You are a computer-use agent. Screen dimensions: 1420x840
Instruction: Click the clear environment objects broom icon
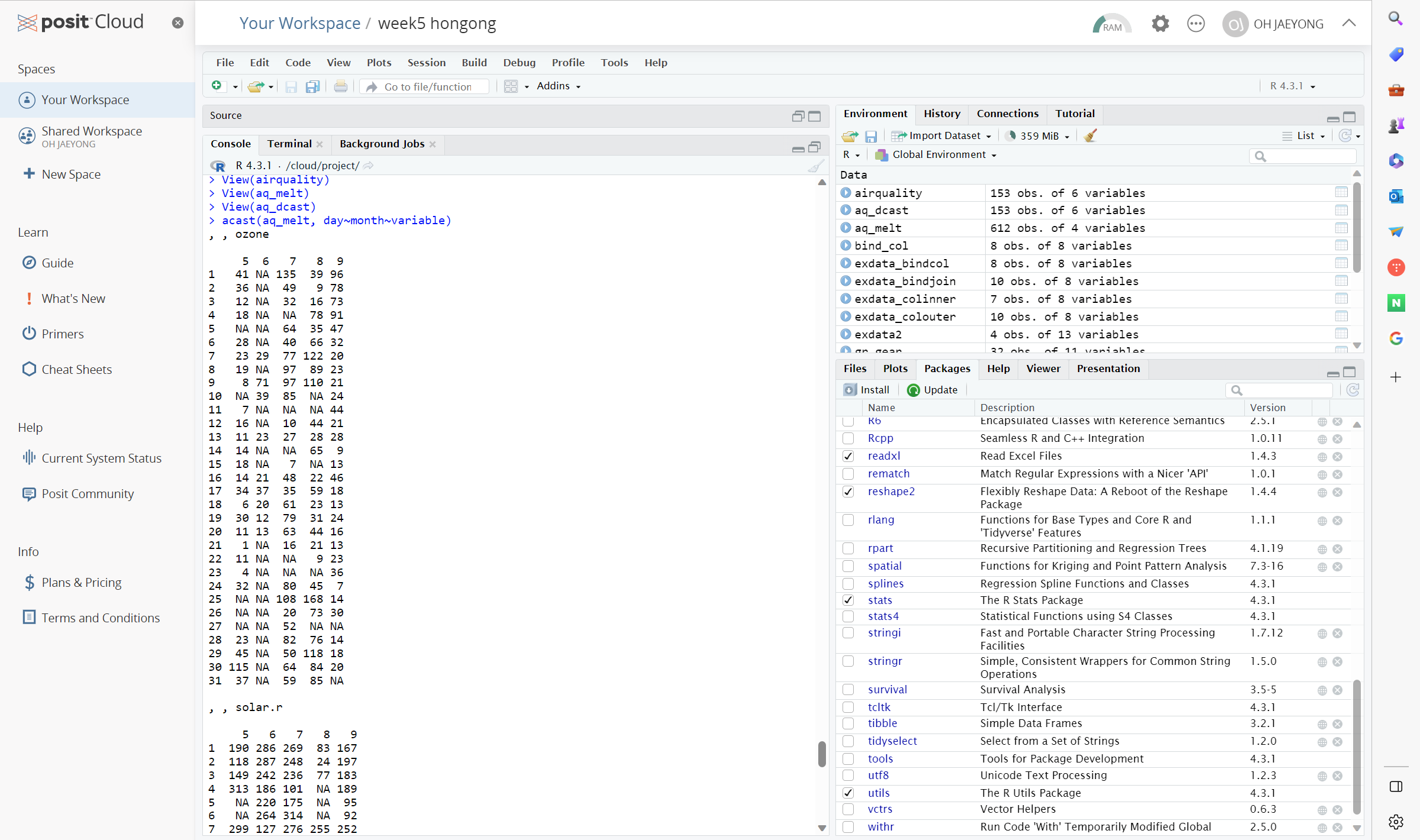pyautogui.click(x=1090, y=136)
